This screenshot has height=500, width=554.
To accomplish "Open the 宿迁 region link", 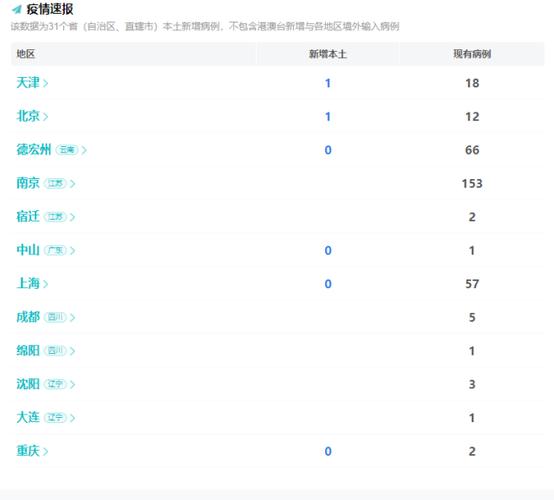I will [28, 217].
